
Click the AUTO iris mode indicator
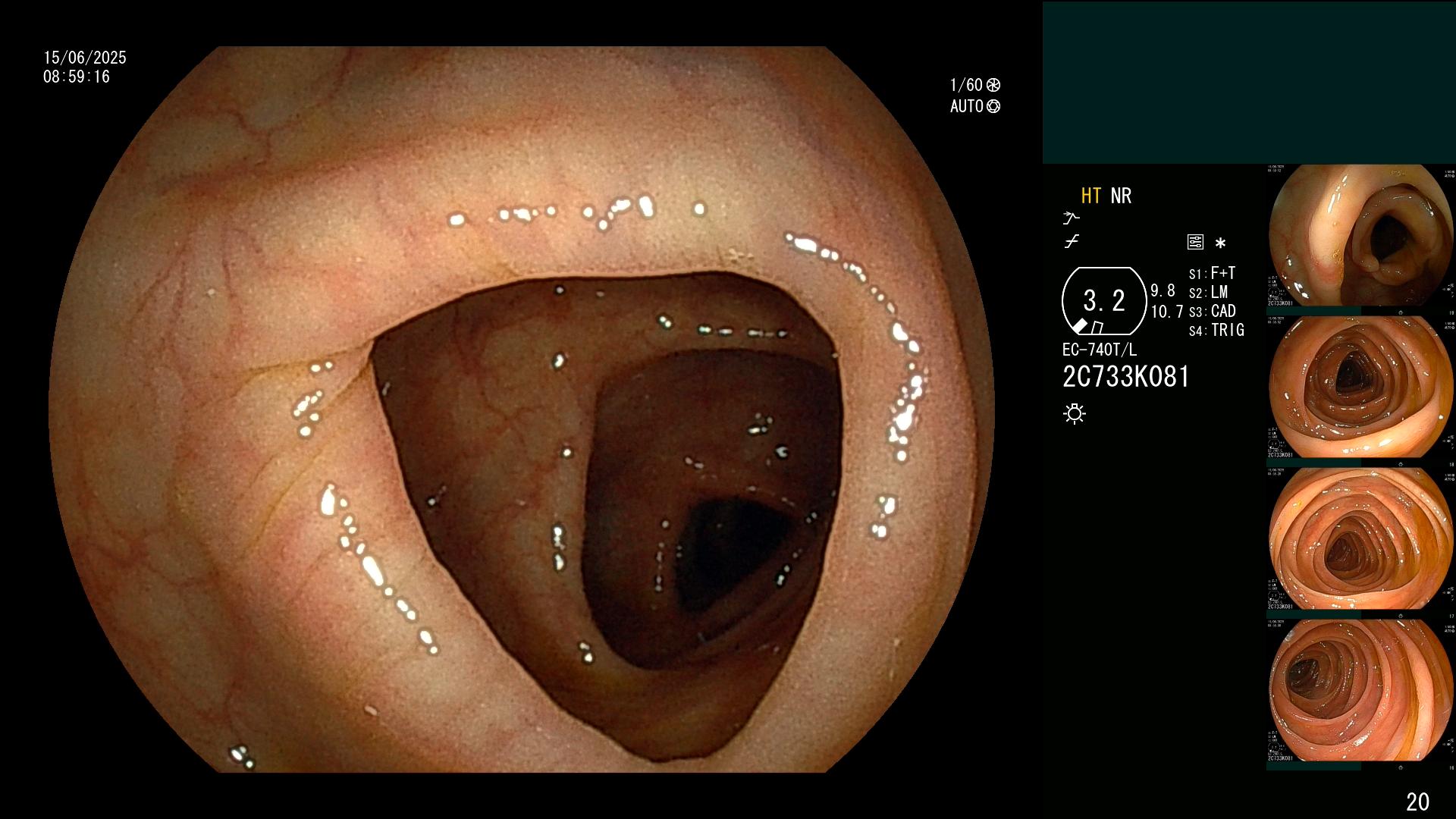[975, 106]
